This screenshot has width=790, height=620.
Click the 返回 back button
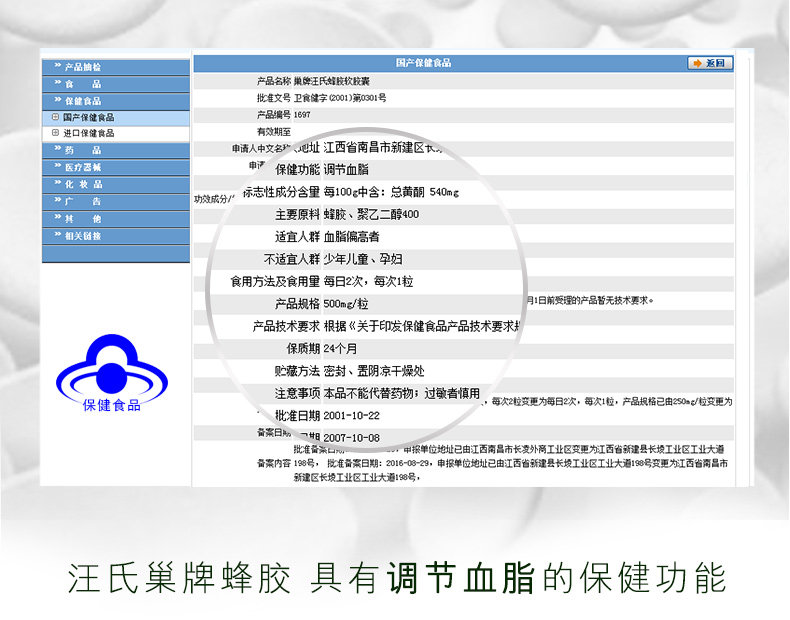[x=710, y=63]
